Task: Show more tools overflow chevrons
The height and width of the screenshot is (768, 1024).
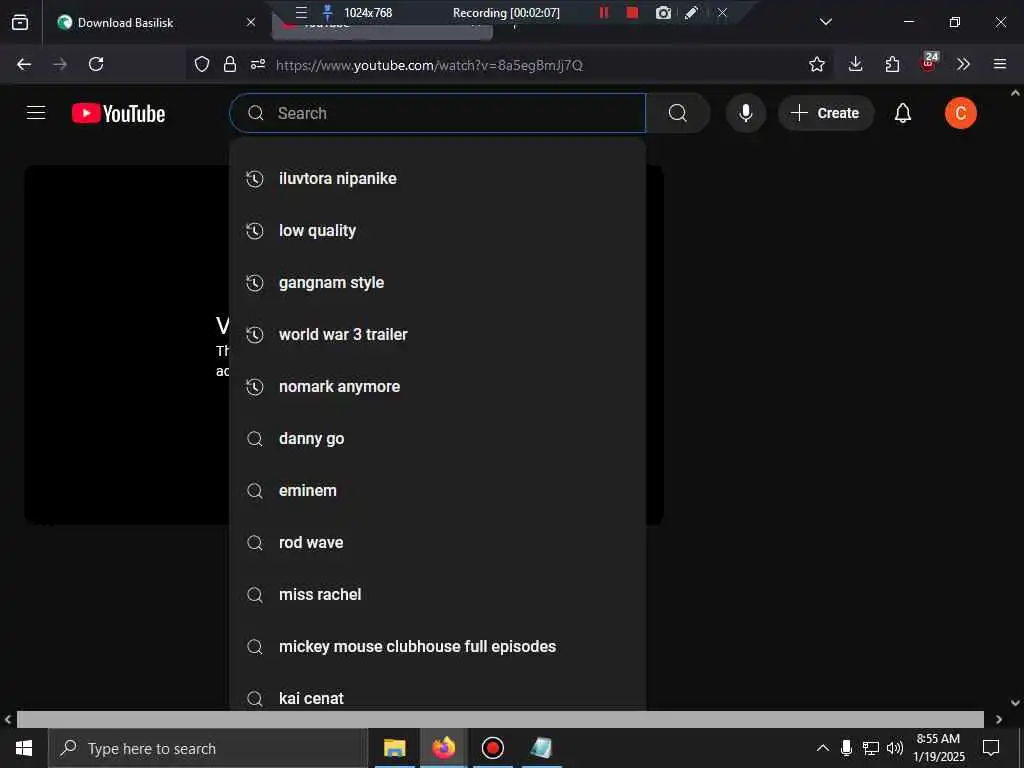Action: (963, 64)
